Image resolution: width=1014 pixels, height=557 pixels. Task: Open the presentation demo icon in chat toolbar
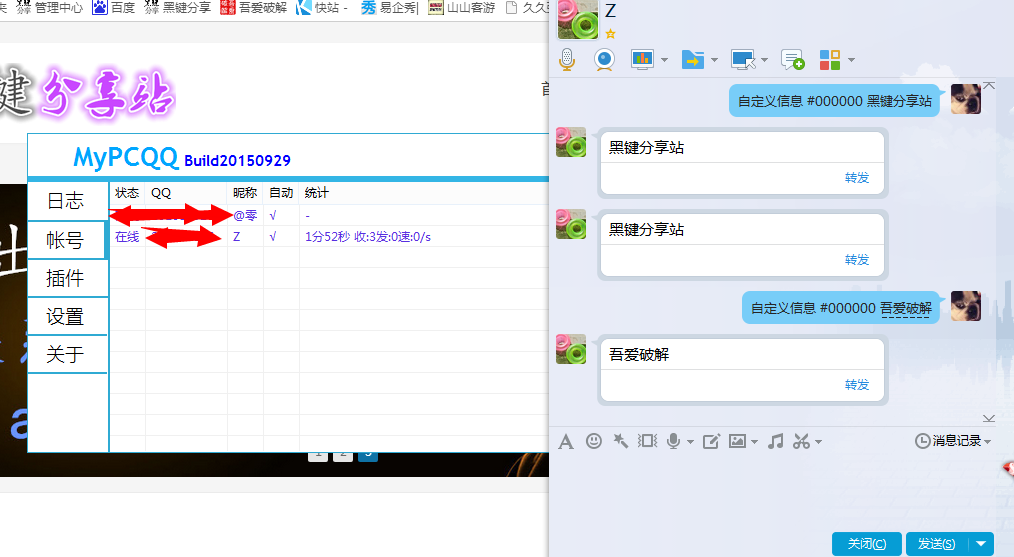pos(642,60)
